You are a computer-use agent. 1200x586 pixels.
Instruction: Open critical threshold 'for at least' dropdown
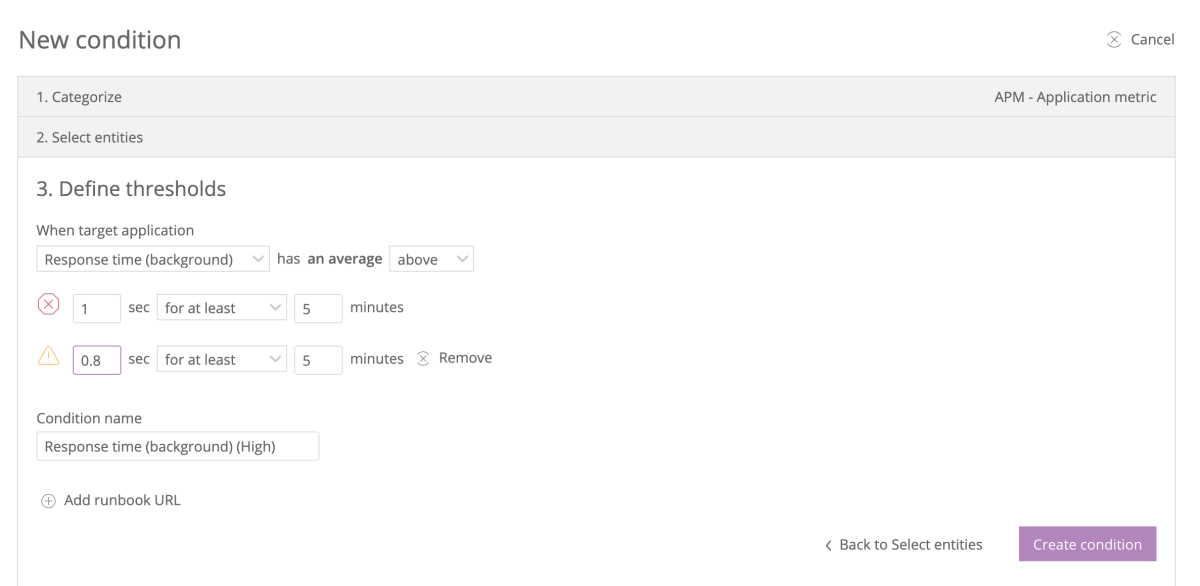[x=222, y=308]
